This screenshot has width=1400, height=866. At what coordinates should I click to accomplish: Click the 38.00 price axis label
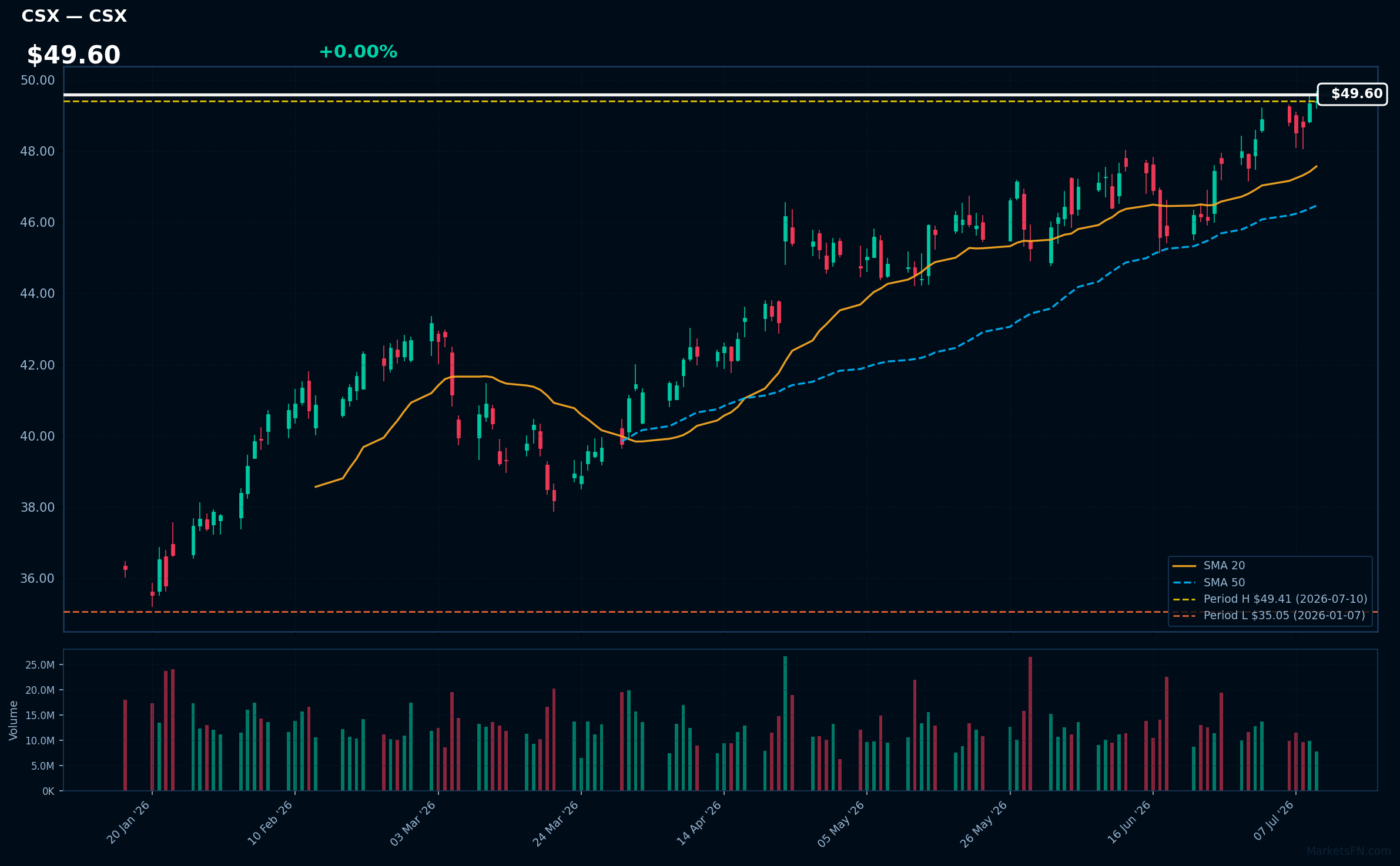point(38,508)
